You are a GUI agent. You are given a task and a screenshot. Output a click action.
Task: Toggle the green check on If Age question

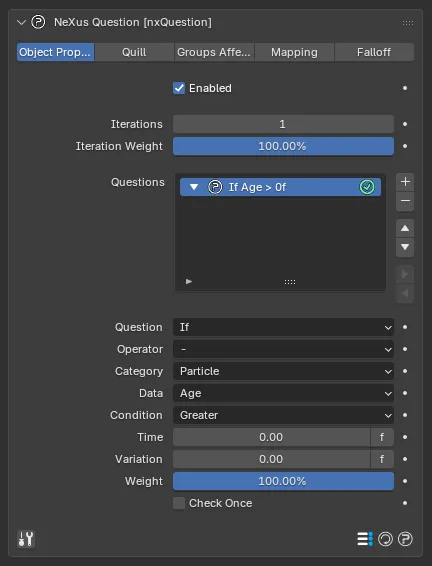367,187
